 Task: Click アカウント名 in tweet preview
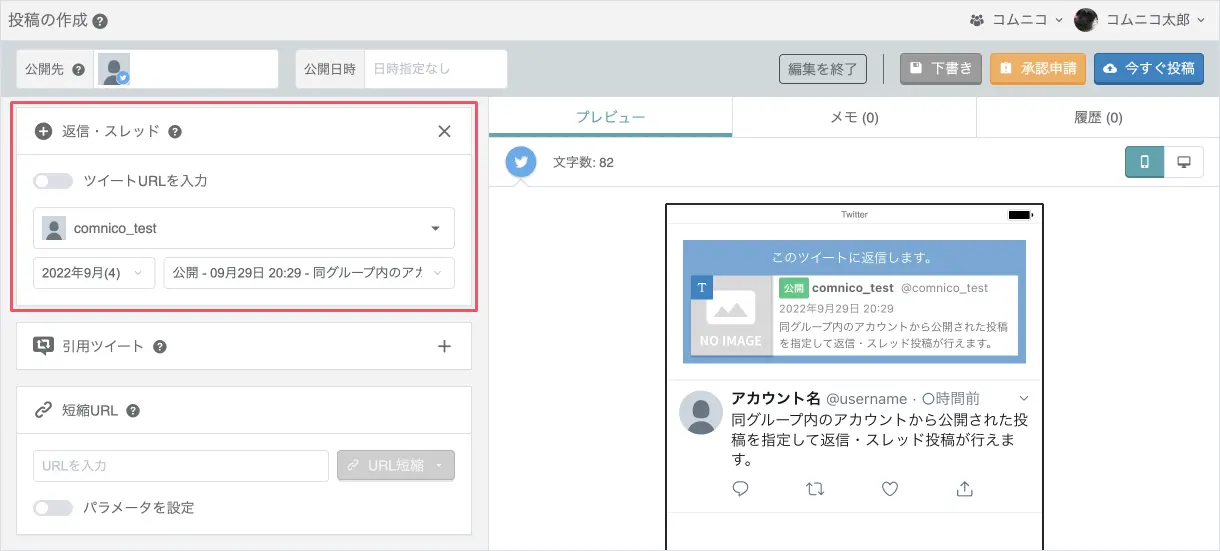pyautogui.click(x=776, y=398)
